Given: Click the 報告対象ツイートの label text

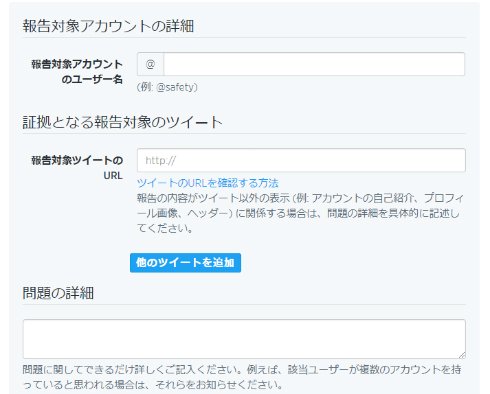Looking at the screenshot, I should 77,160.
